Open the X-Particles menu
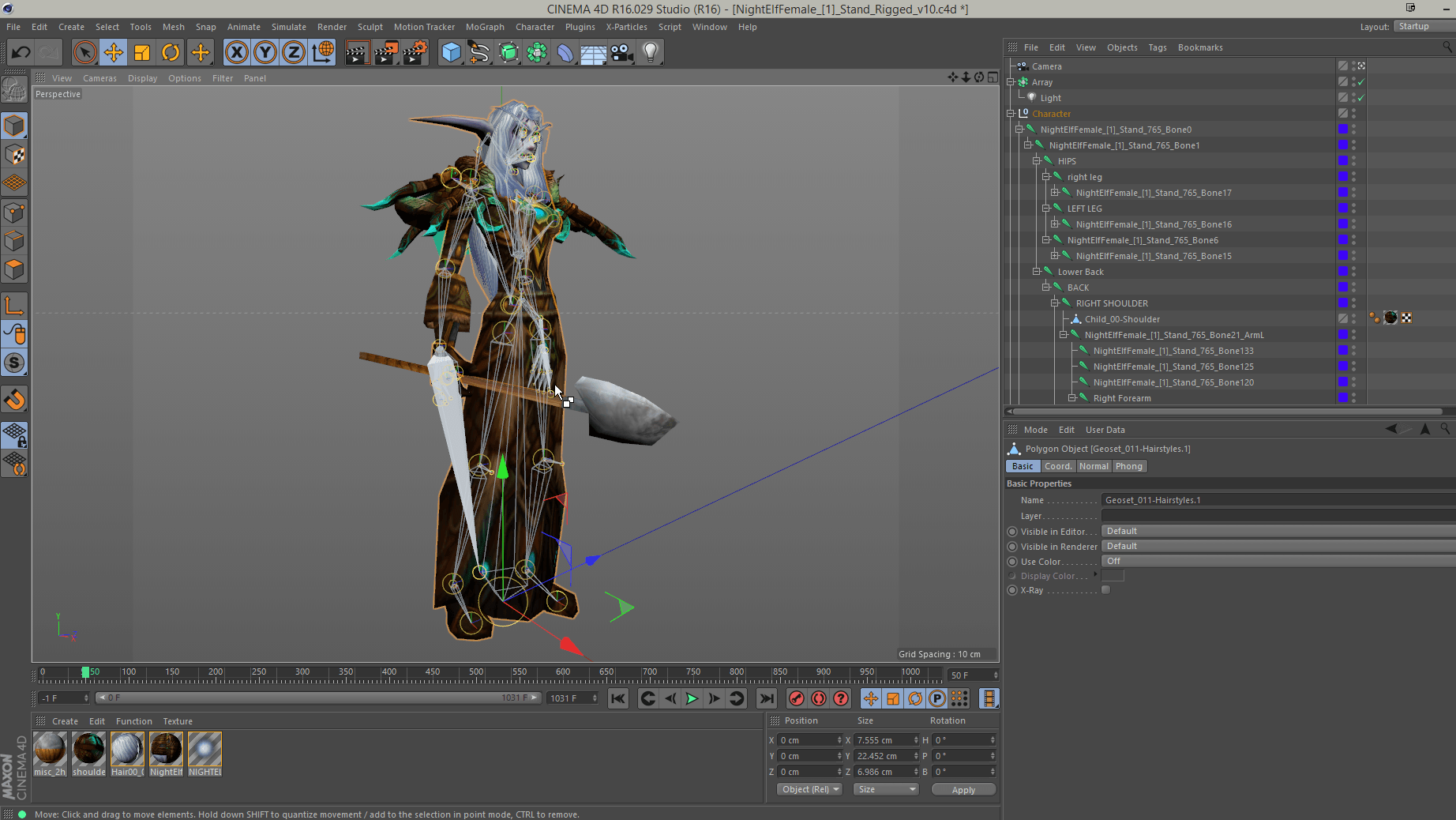Viewport: 1456px width, 820px height. pos(627,27)
